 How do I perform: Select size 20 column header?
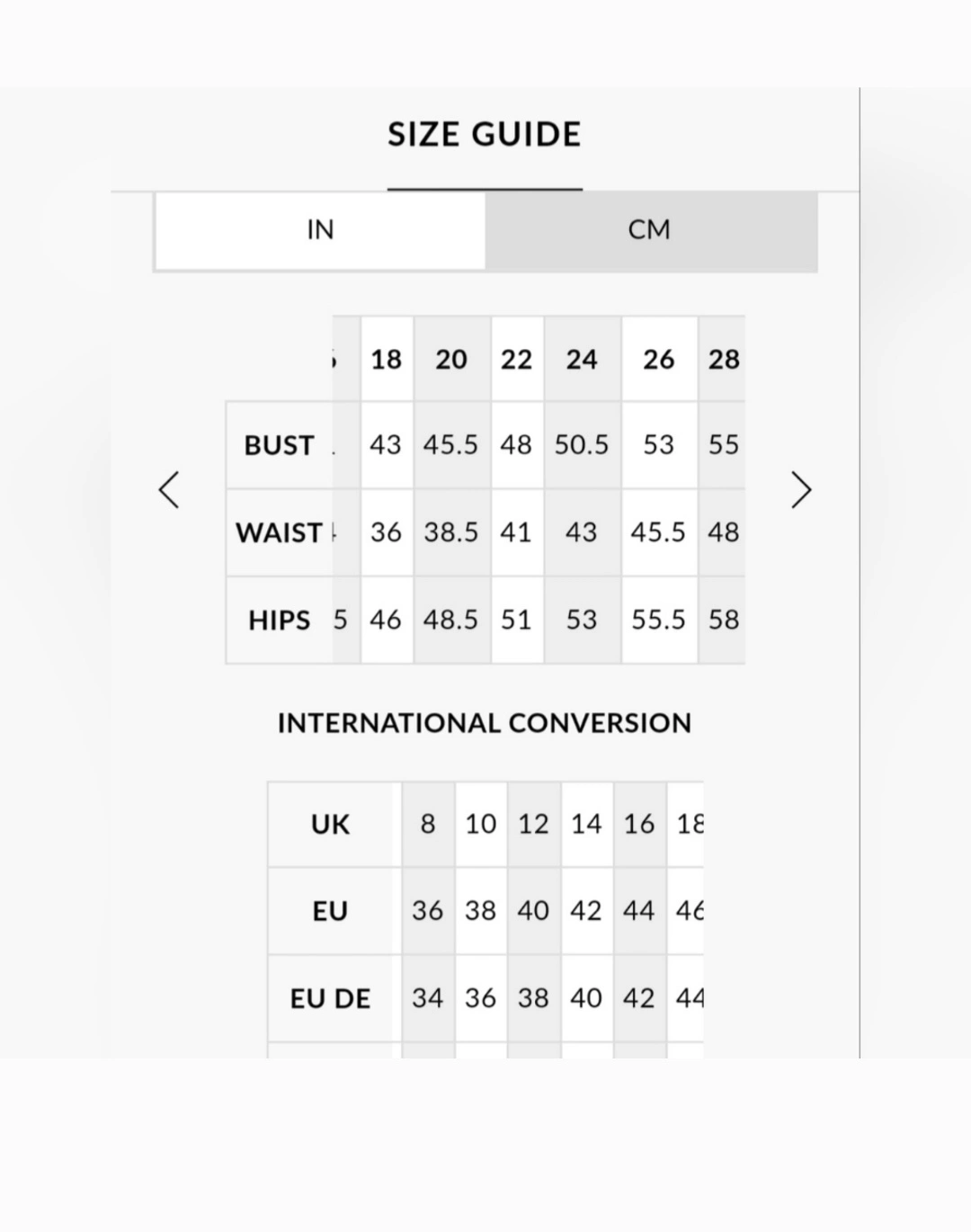click(x=451, y=360)
